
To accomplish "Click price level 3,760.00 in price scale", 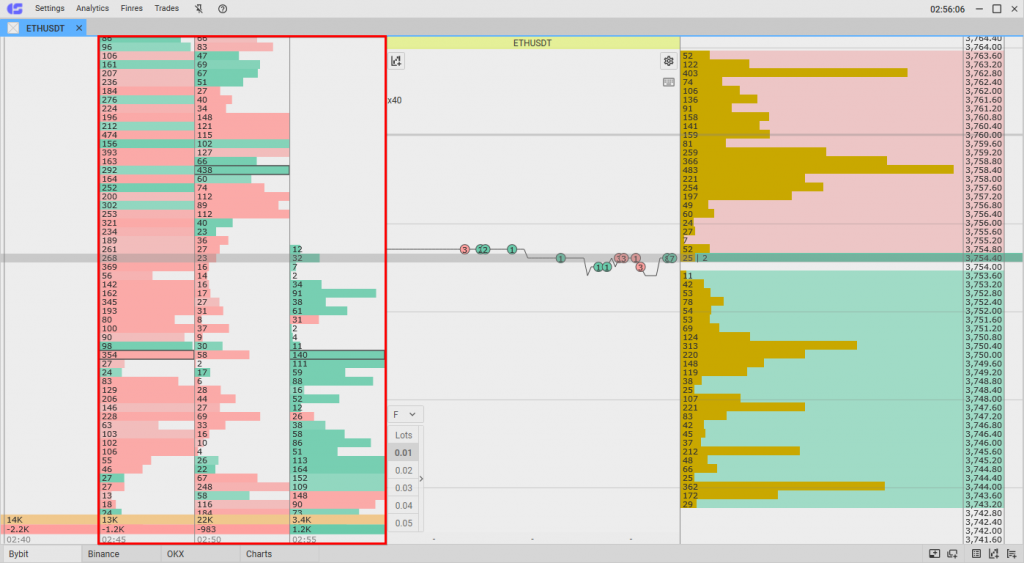I will click(x=984, y=135).
